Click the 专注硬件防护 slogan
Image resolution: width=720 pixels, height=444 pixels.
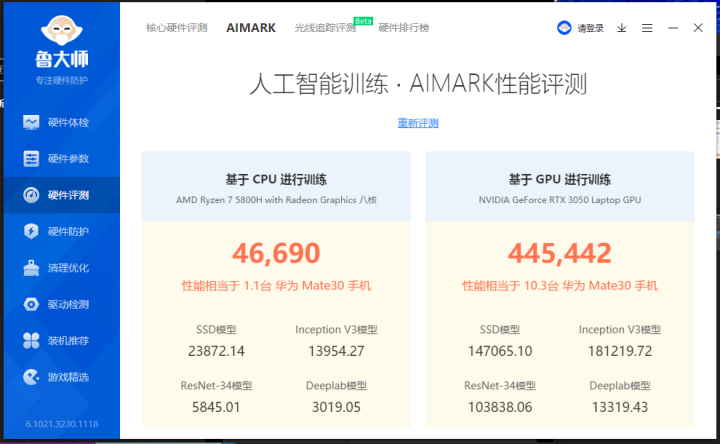coord(62,80)
